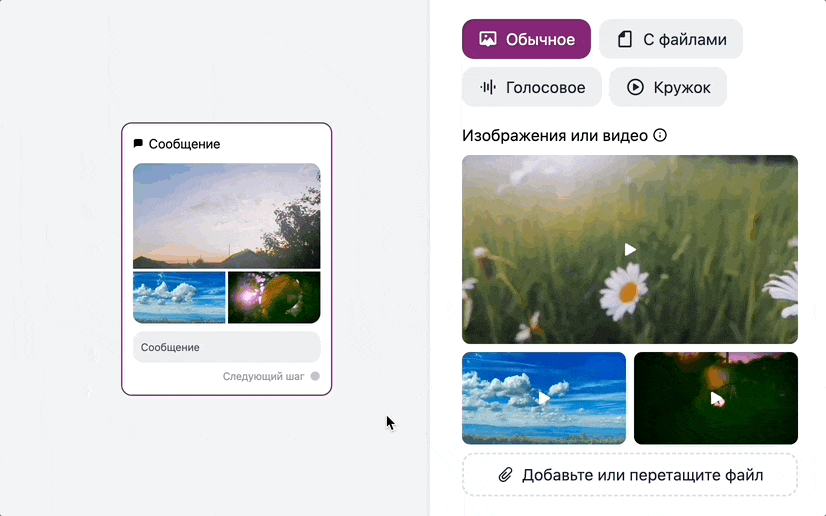Image resolution: width=826 pixels, height=516 pixels.
Task: Play the daisy field video
Action: click(630, 249)
